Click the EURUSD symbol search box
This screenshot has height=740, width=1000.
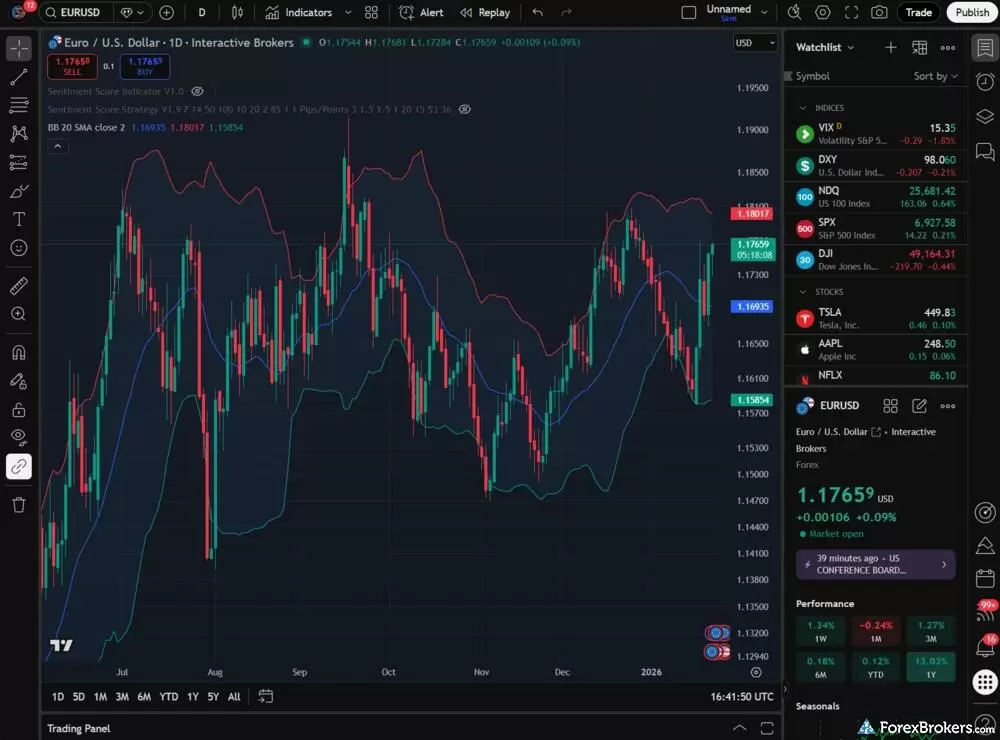[77, 12]
